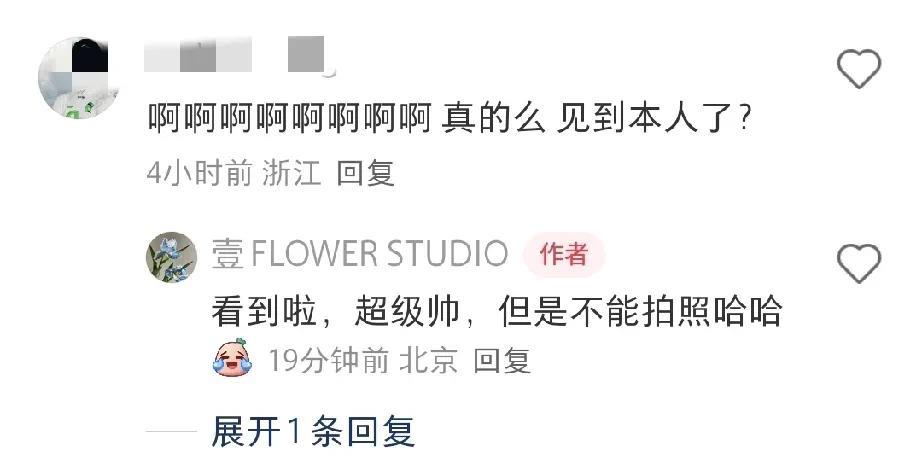The width and height of the screenshot is (908, 457).
Task: Open the 壹 FLOWER STUDIO flower avatar
Action: click(171, 257)
